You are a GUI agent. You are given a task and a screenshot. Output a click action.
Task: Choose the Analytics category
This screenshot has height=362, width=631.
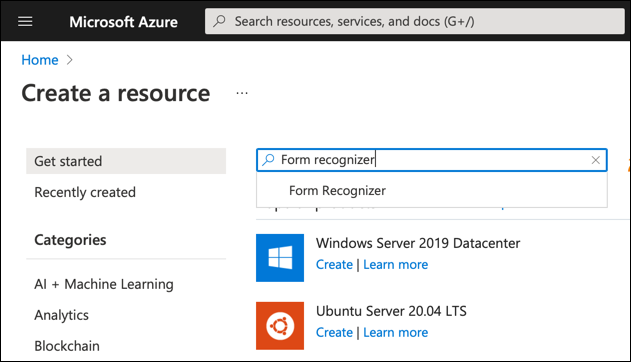click(62, 315)
